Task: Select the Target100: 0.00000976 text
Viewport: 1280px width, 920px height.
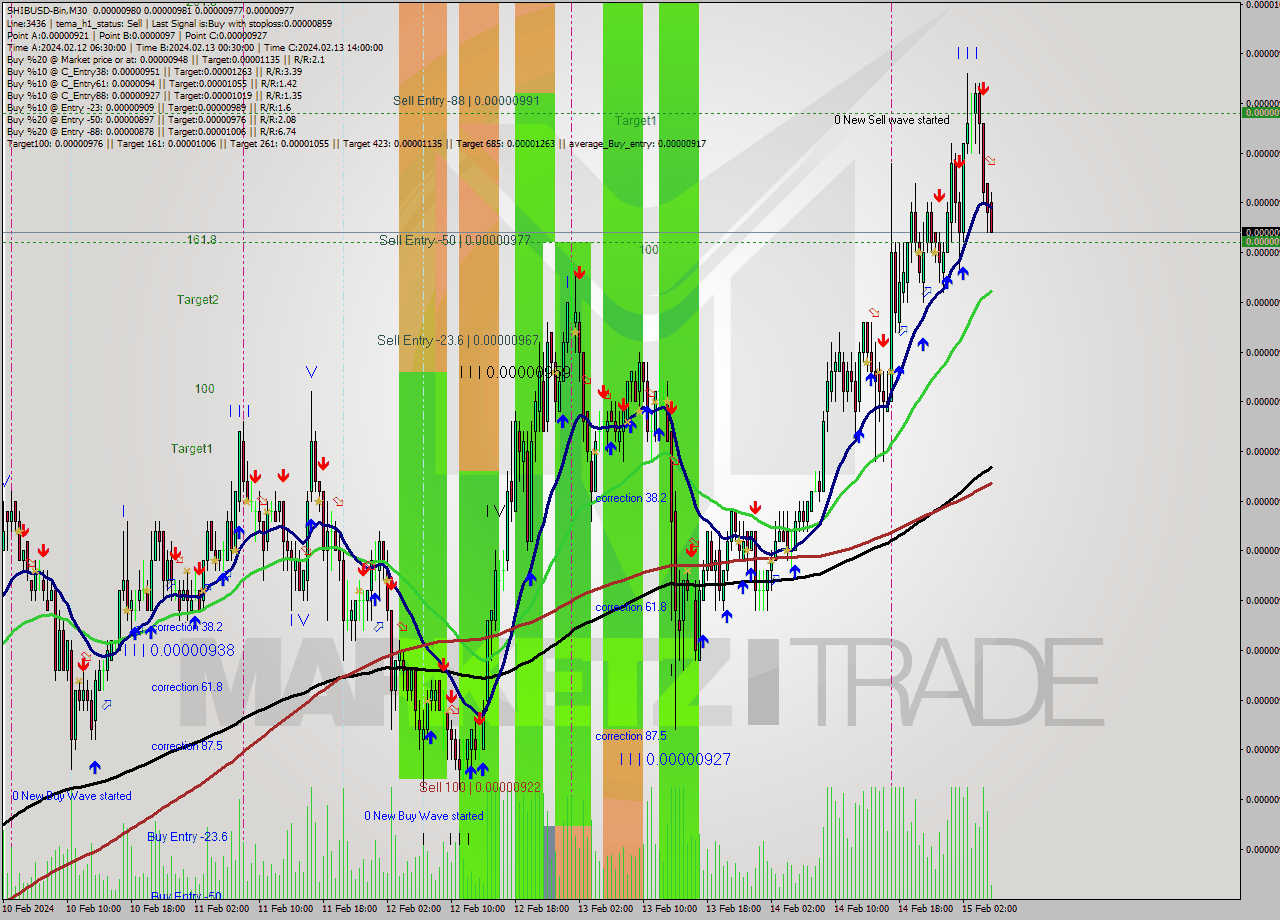Action: (55, 143)
